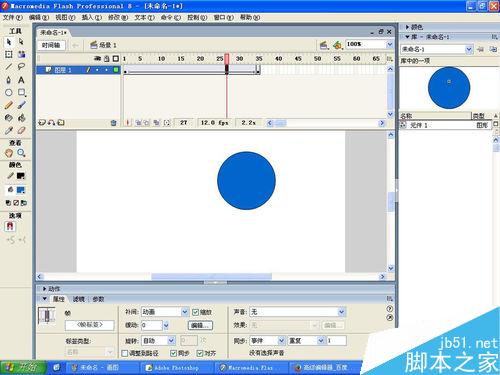Select the Oval tool
This screenshot has width=500, height=375.
(x=9, y=93)
